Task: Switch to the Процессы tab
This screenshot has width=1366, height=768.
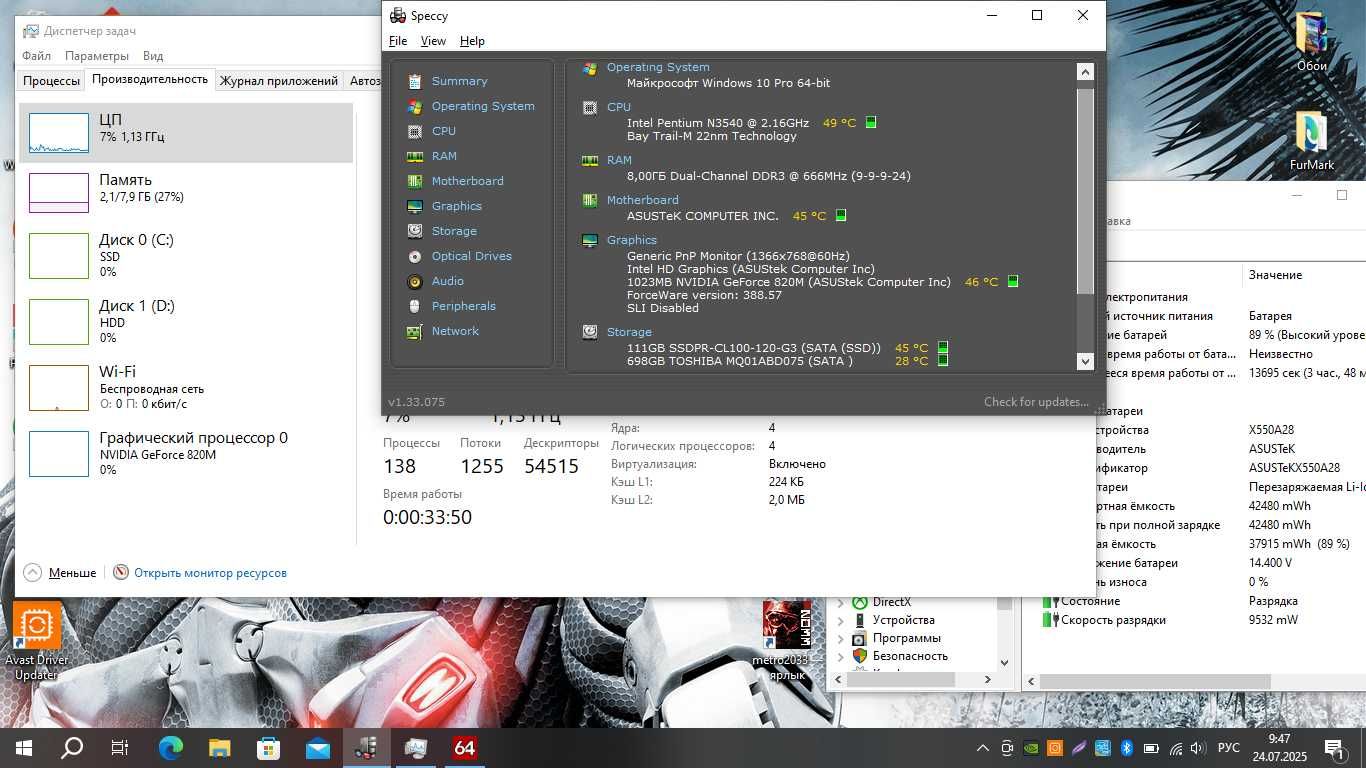Action: (51, 81)
